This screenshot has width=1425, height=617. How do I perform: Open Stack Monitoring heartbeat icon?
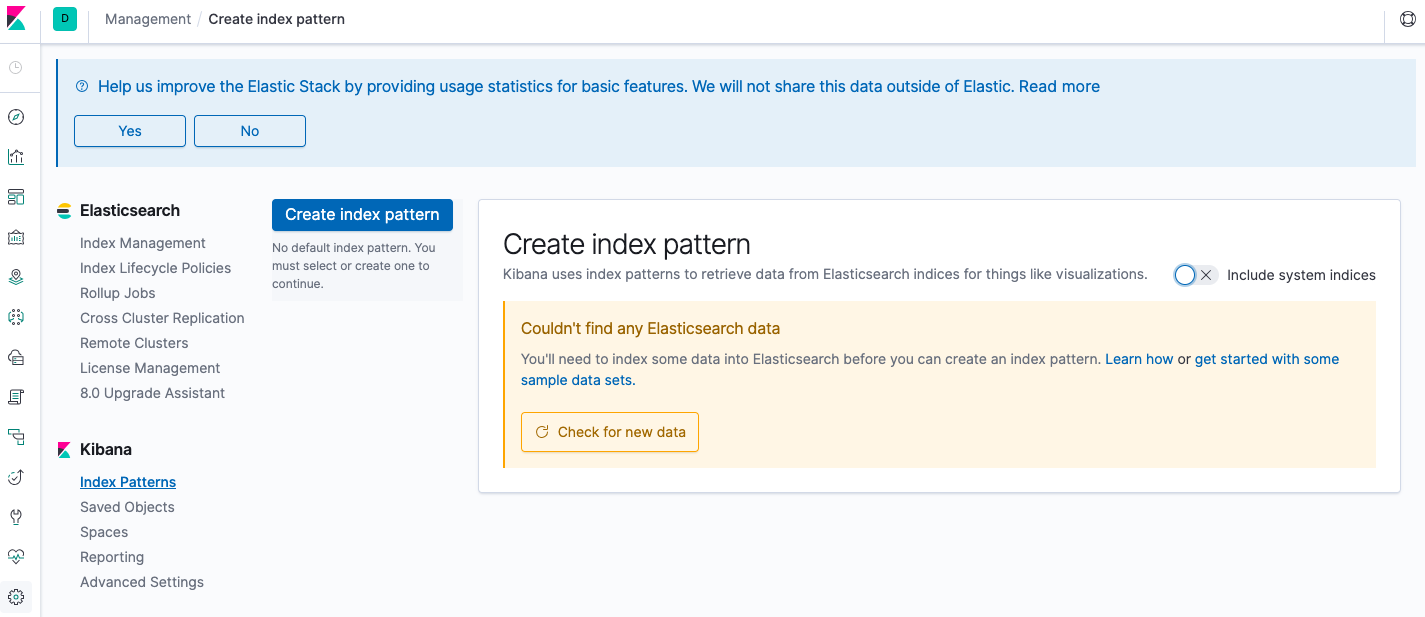[16, 557]
